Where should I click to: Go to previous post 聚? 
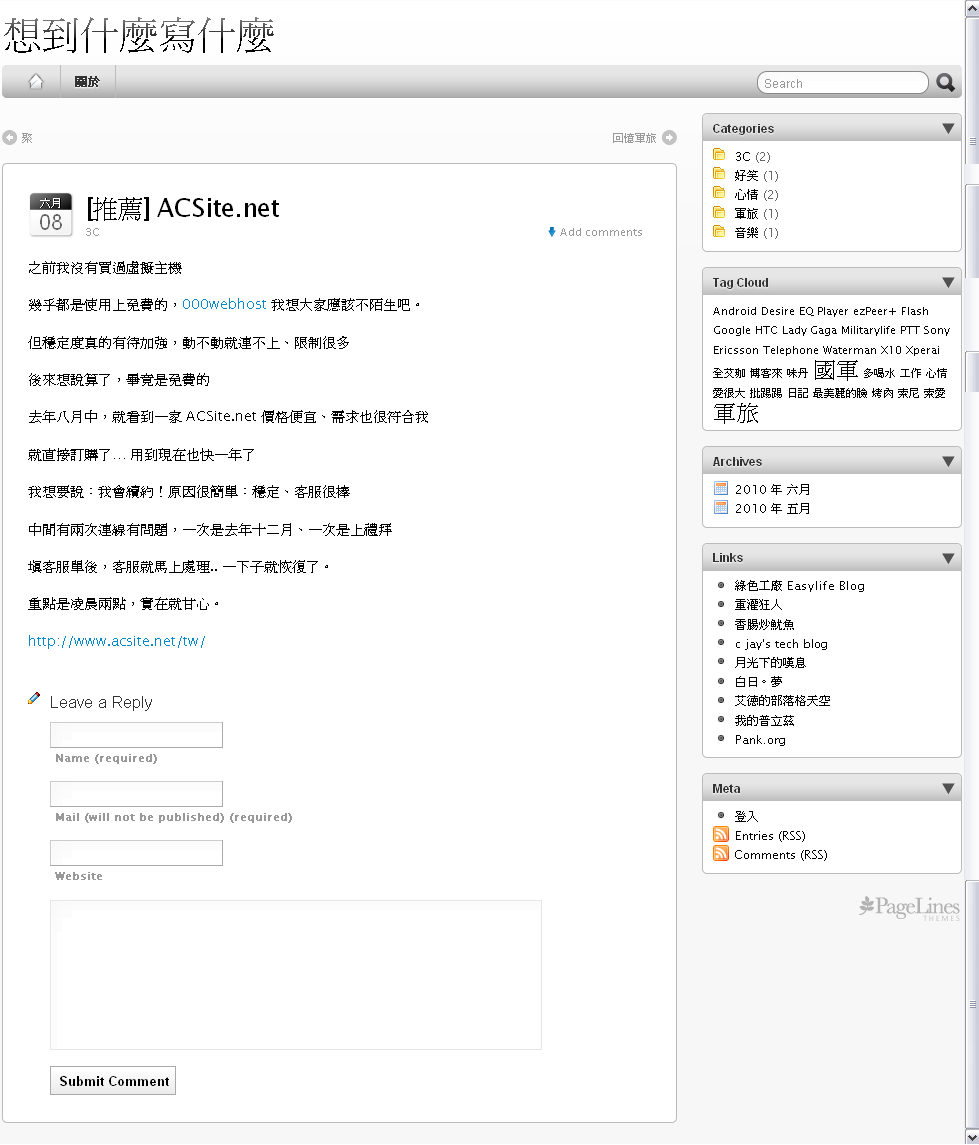coord(27,137)
